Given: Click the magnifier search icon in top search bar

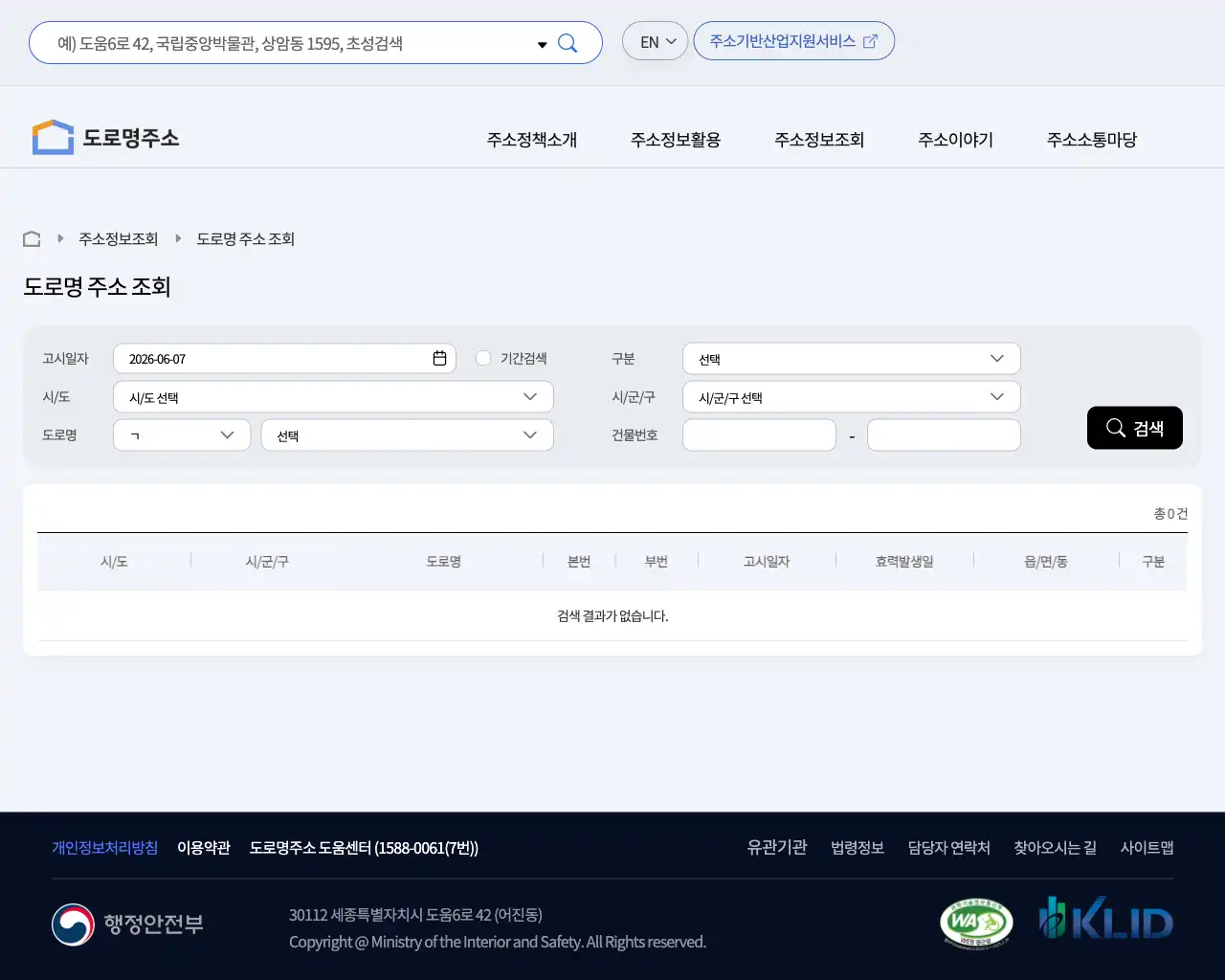Looking at the screenshot, I should tap(568, 43).
